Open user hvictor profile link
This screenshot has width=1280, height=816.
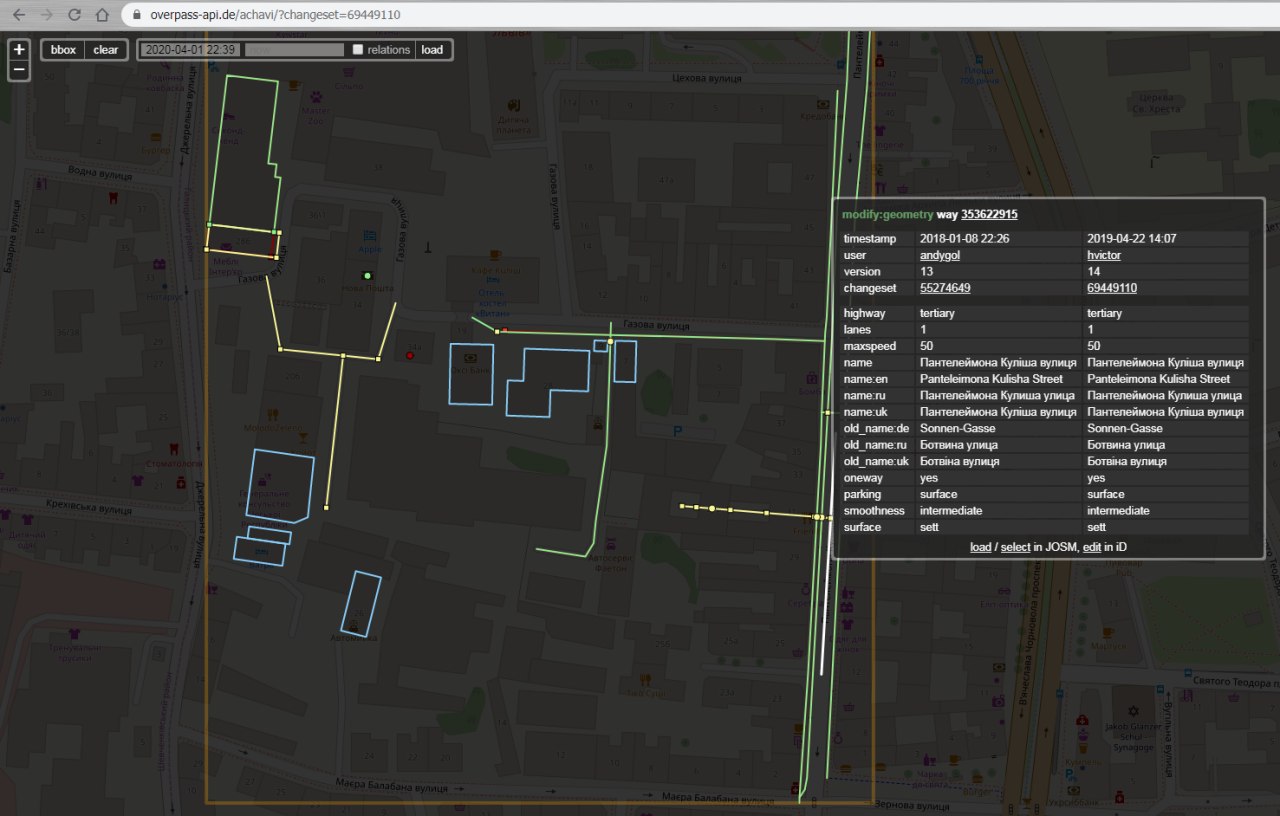click(x=1104, y=255)
